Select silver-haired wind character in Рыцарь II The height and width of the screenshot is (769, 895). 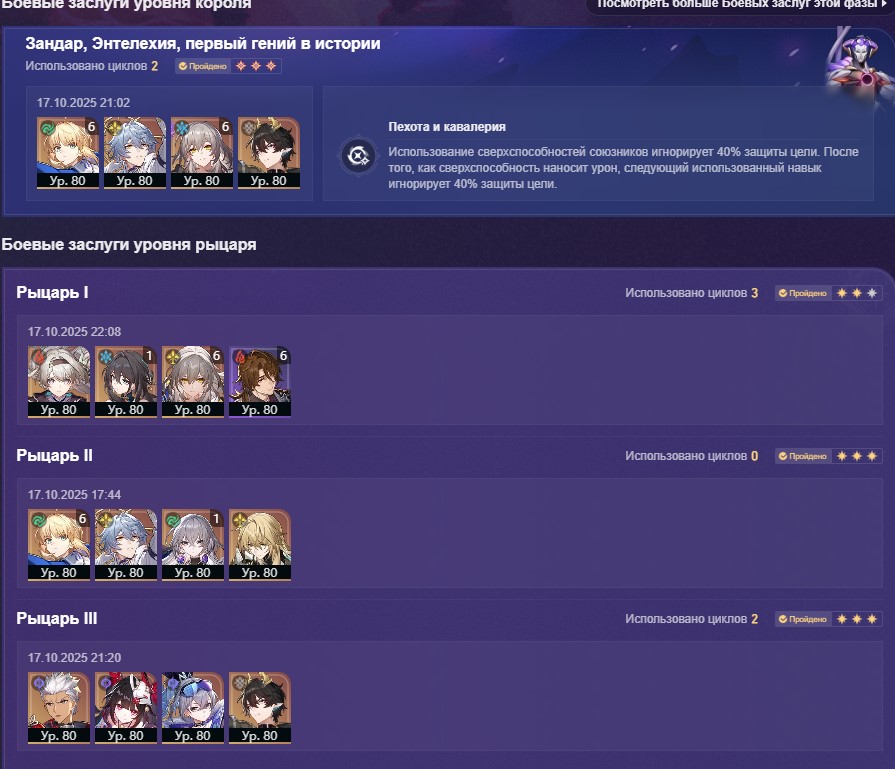tap(193, 545)
